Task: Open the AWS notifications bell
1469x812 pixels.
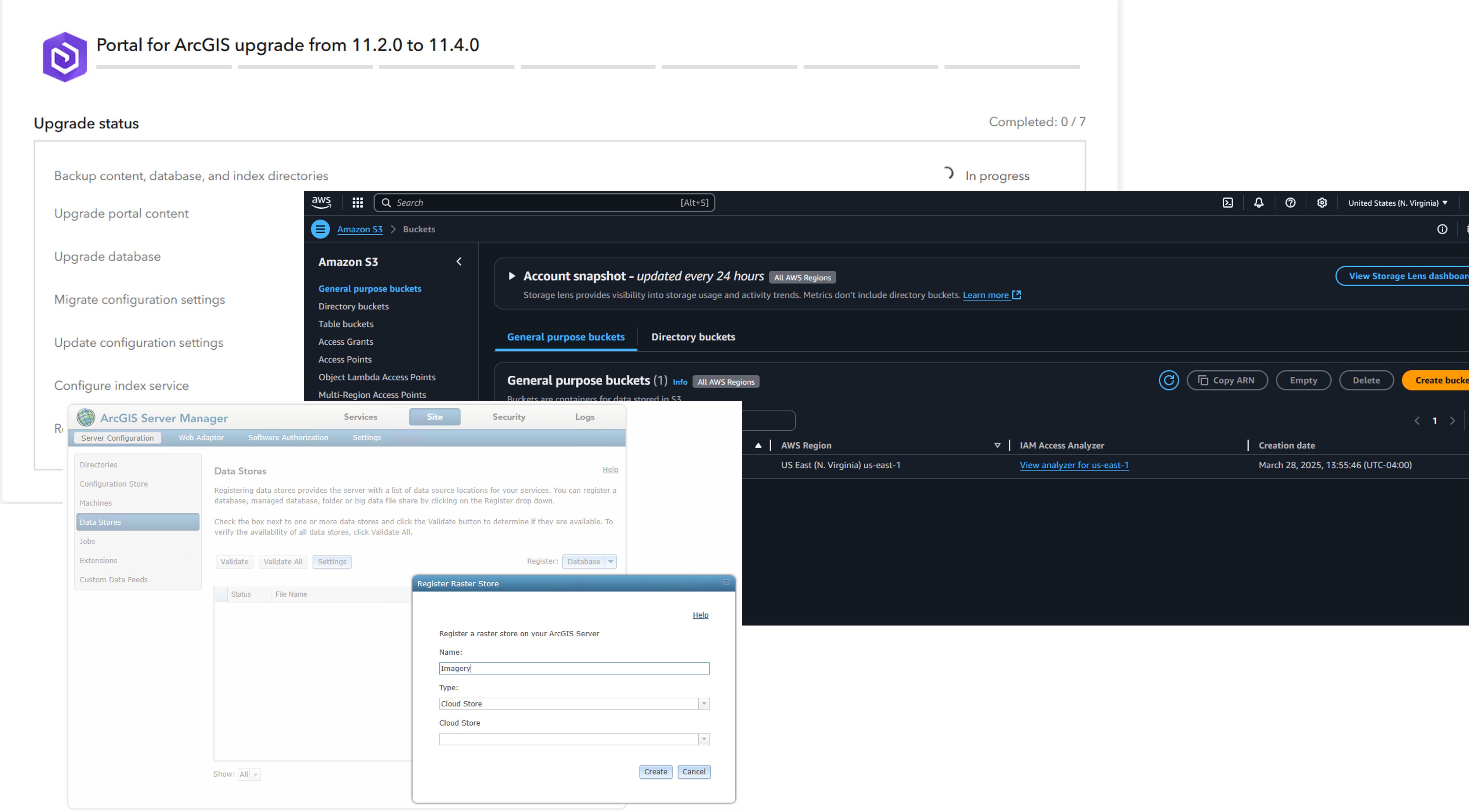Action: pos(1258,203)
